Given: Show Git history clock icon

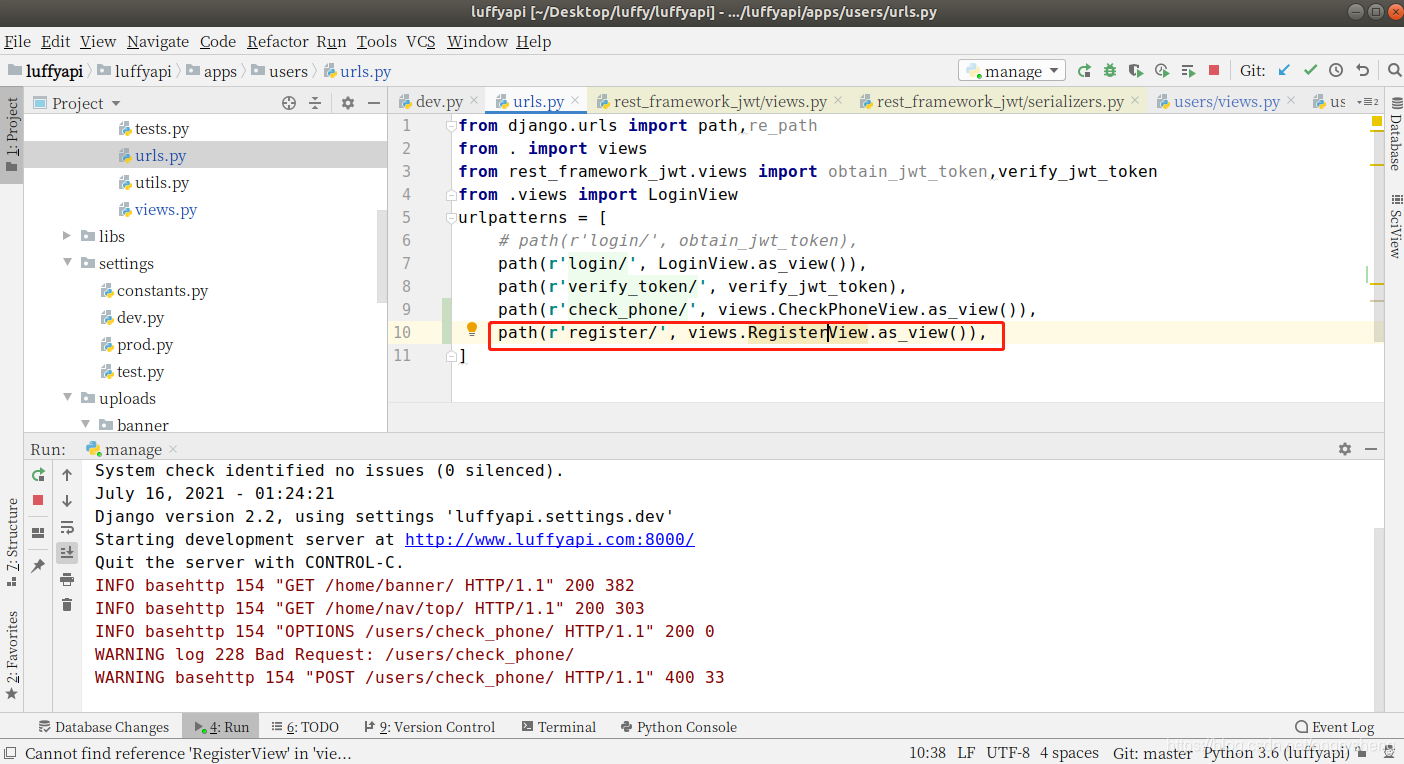Looking at the screenshot, I should [1336, 71].
